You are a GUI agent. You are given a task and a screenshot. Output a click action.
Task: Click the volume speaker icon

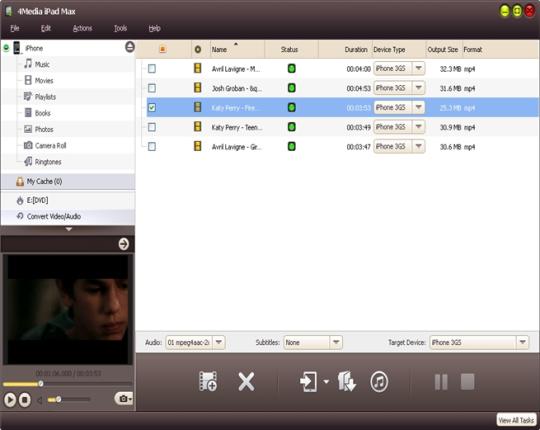pyautogui.click(x=40, y=400)
